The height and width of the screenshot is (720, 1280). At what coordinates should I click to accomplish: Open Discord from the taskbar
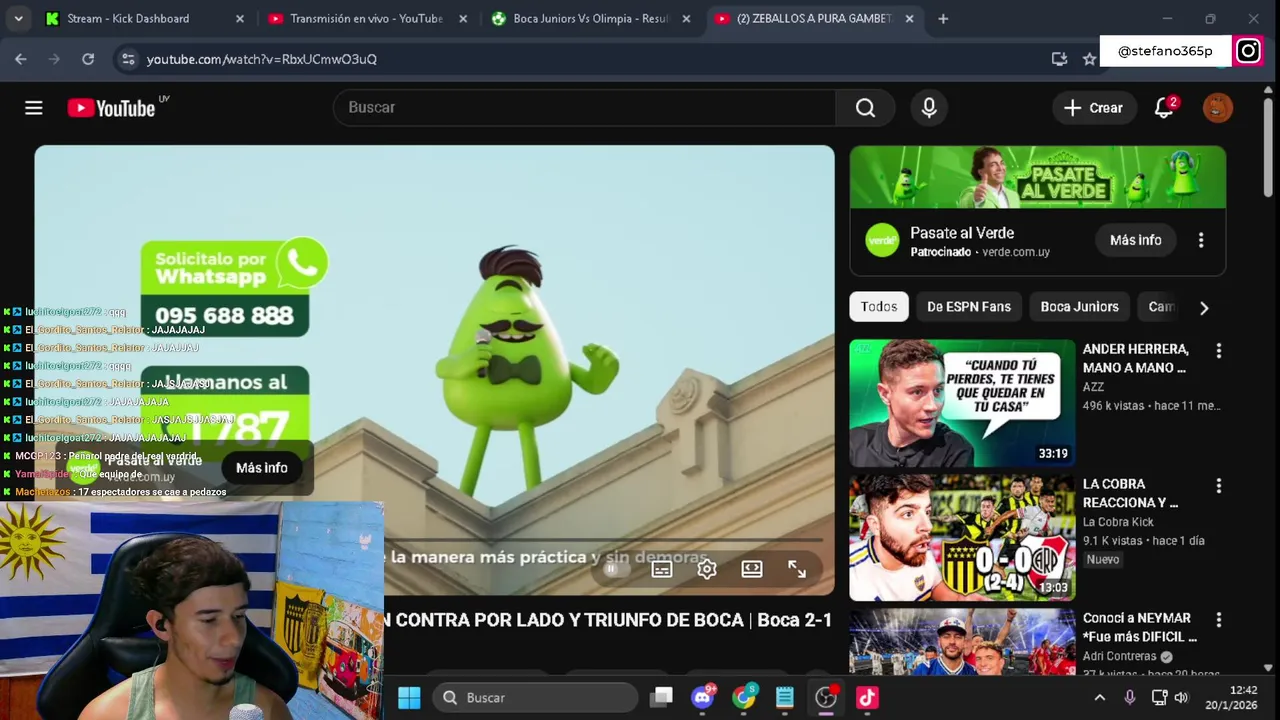[x=703, y=698]
